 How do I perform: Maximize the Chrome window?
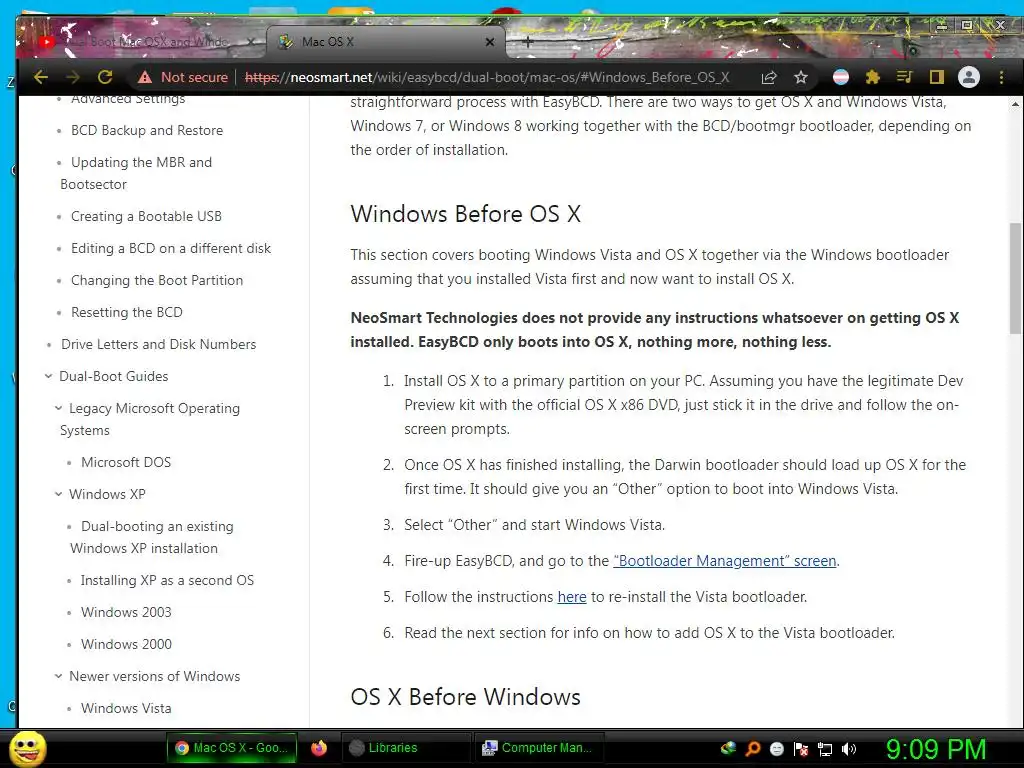coord(967,25)
